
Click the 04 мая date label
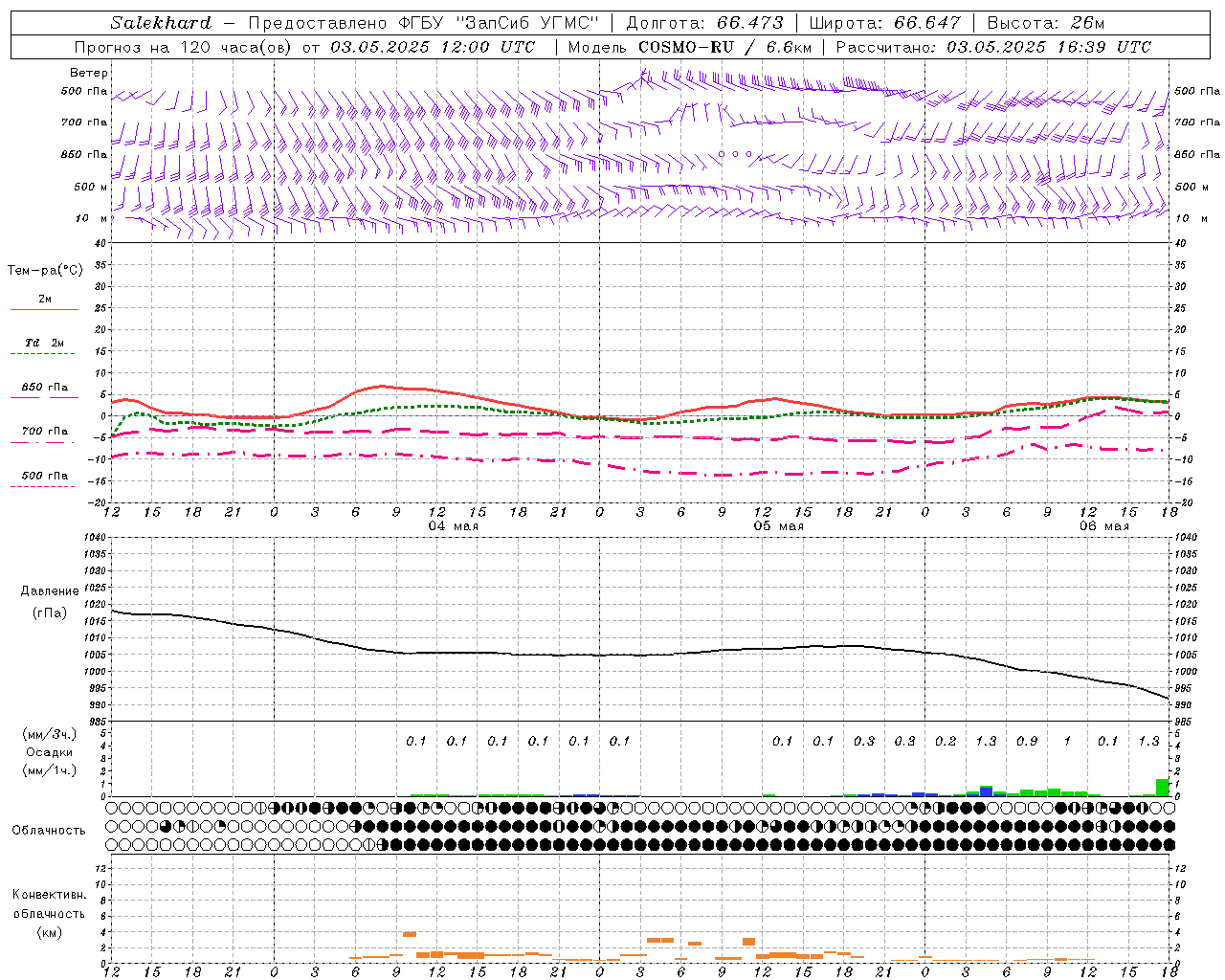[x=454, y=526]
